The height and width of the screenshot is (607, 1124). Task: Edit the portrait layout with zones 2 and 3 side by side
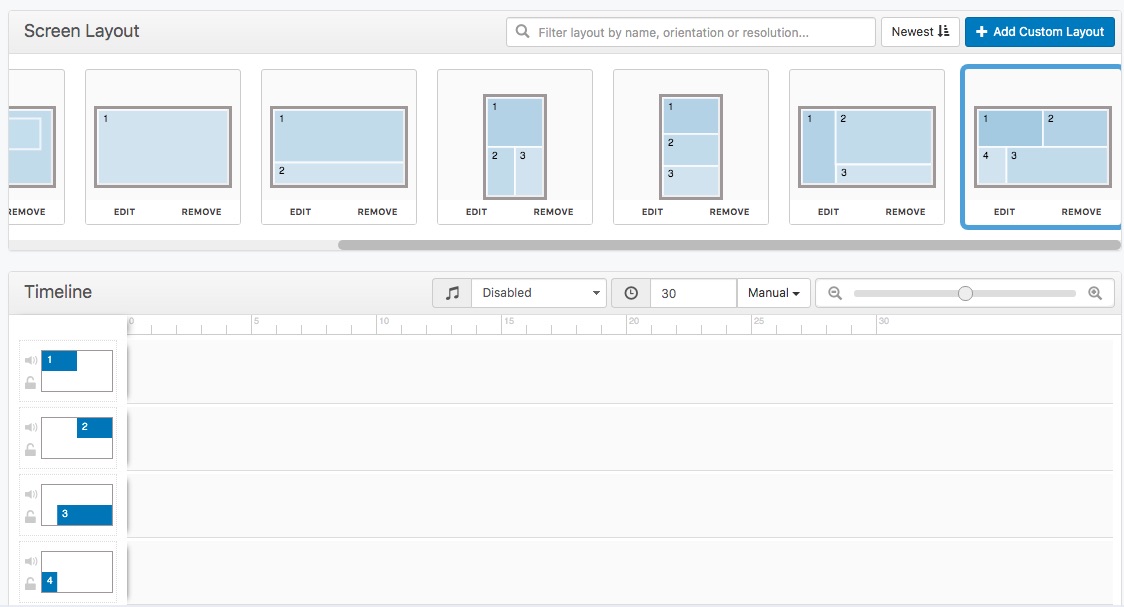tap(476, 211)
